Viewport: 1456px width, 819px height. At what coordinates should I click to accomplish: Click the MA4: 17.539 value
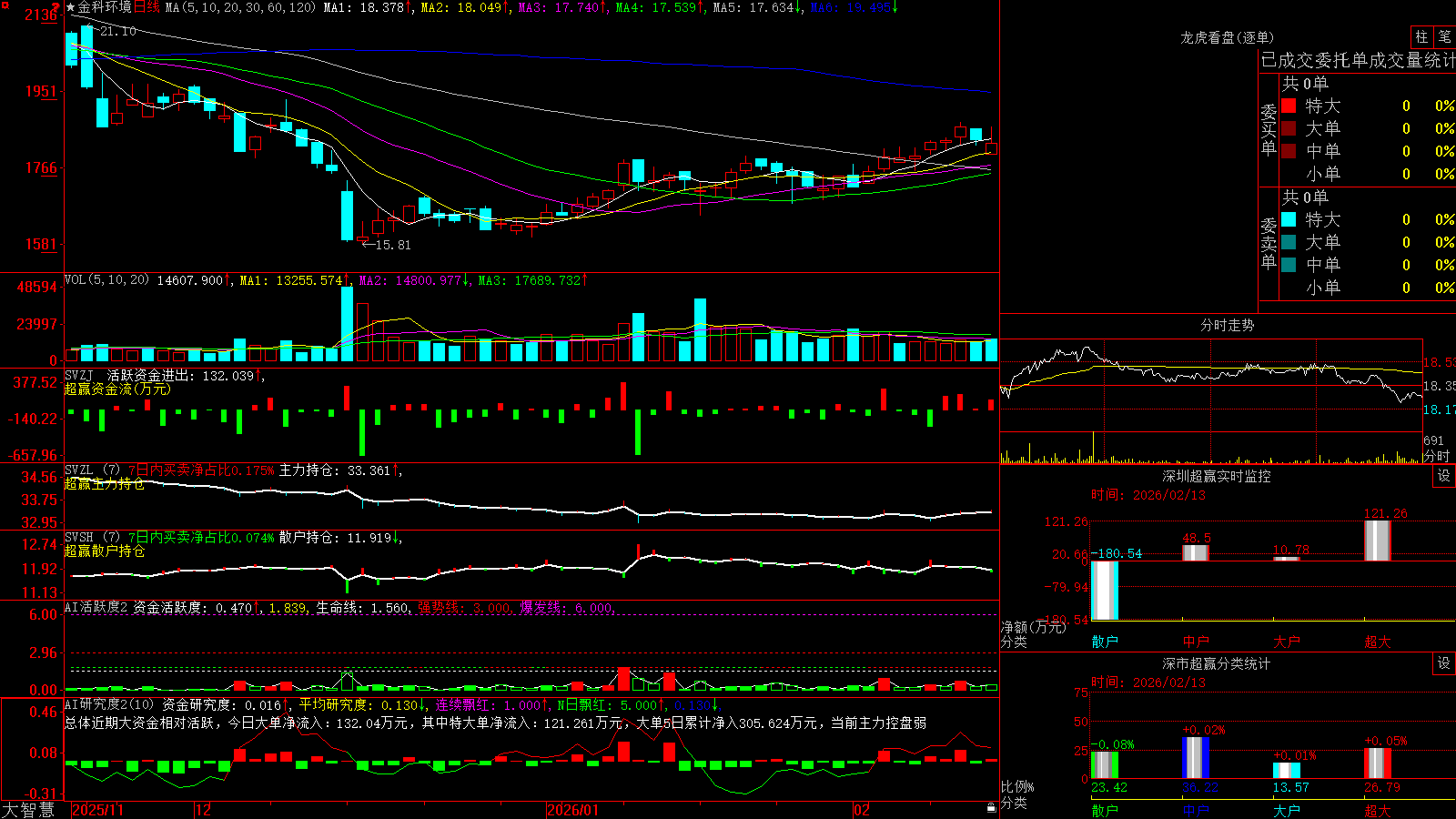pyautogui.click(x=661, y=7)
